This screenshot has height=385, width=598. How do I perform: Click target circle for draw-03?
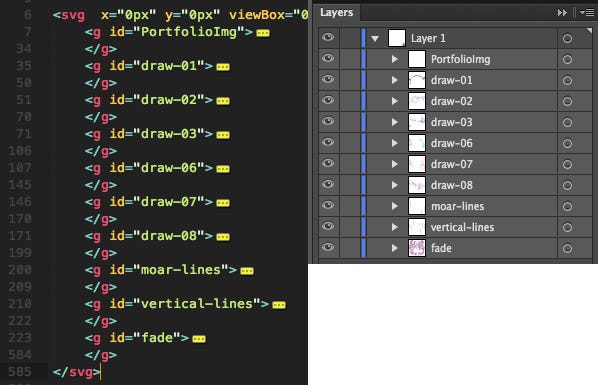[567, 122]
